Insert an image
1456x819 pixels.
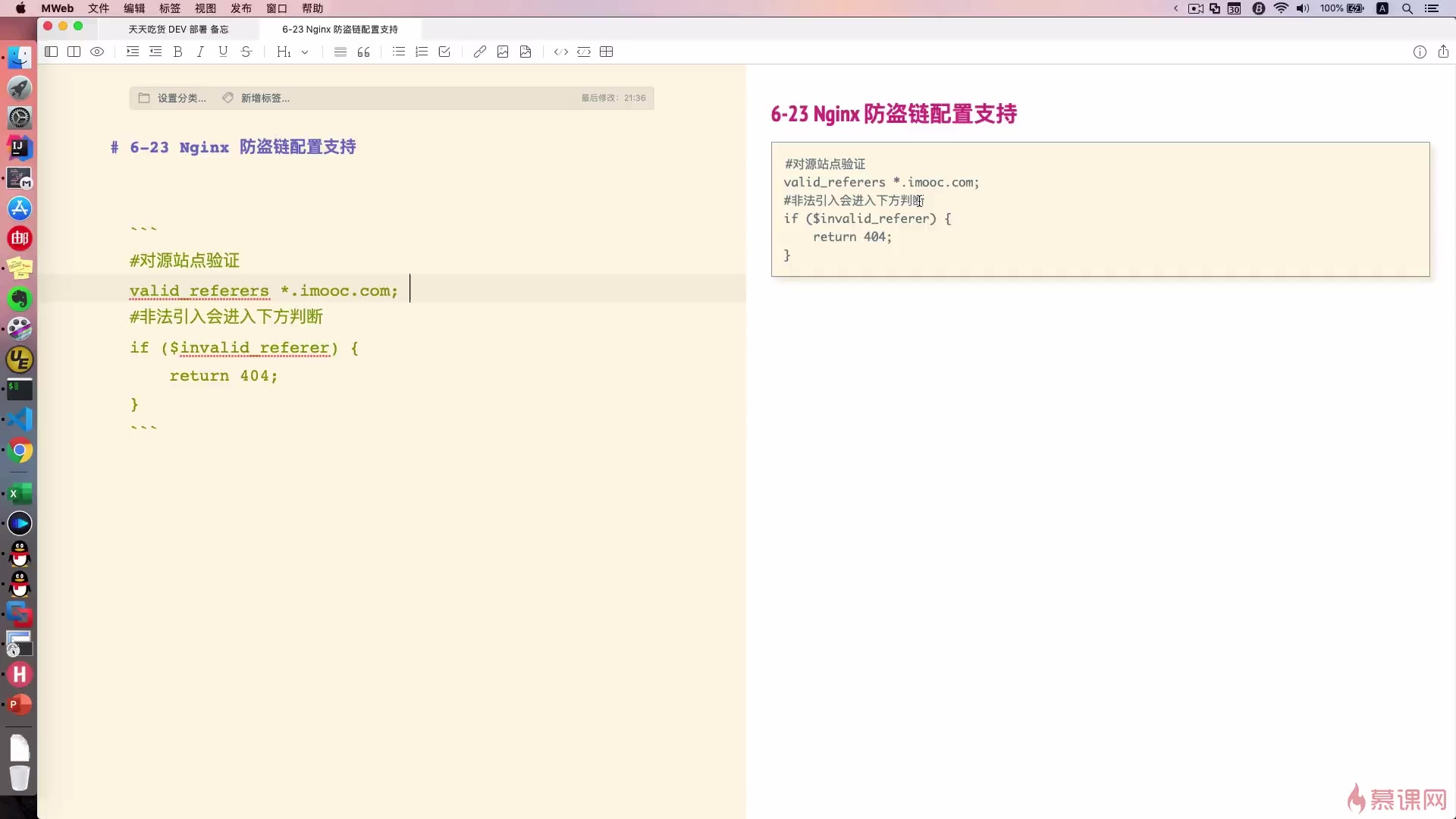pyautogui.click(x=502, y=52)
